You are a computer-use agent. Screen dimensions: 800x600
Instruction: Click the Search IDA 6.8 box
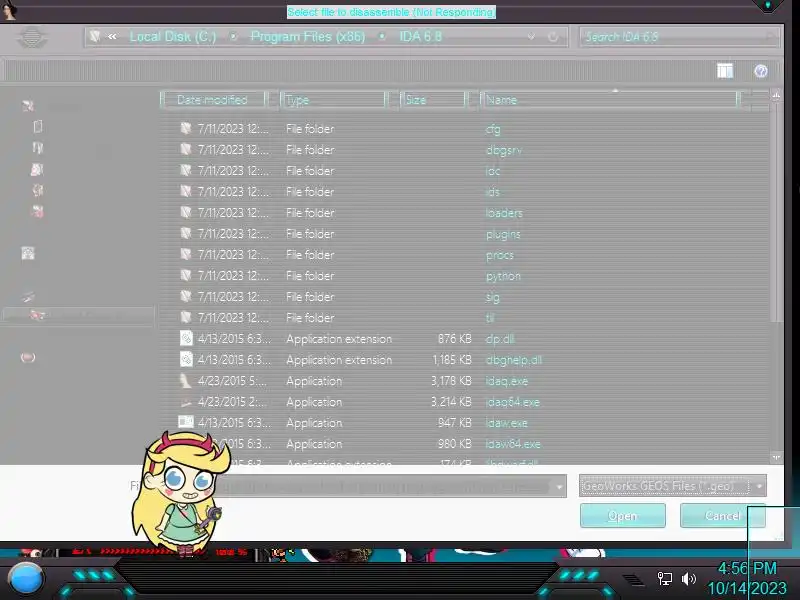point(679,37)
